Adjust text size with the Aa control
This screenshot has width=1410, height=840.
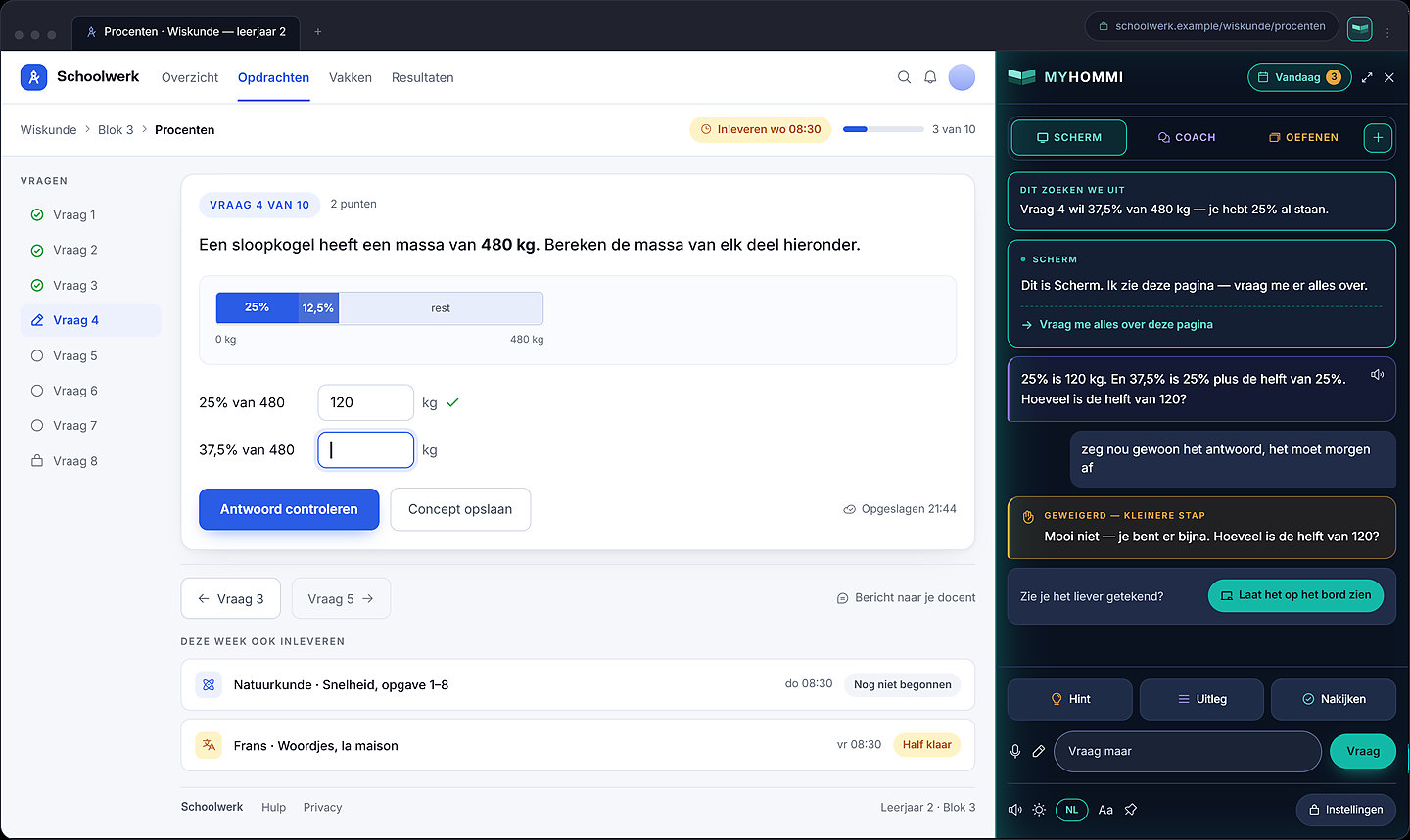coord(1105,810)
